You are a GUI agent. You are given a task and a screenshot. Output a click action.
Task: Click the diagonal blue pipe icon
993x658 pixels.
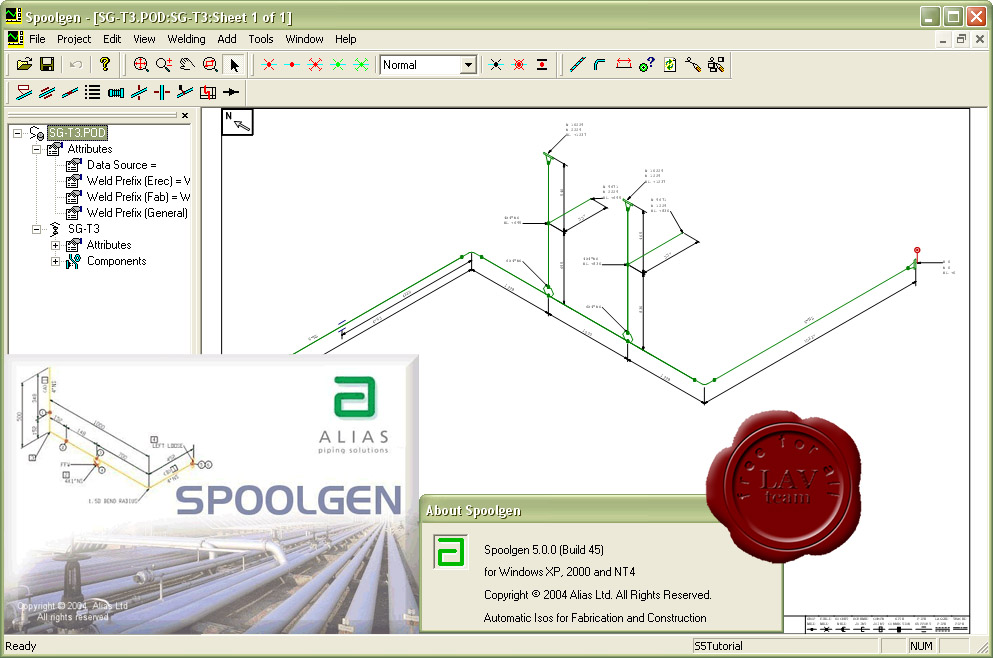[x=577, y=65]
